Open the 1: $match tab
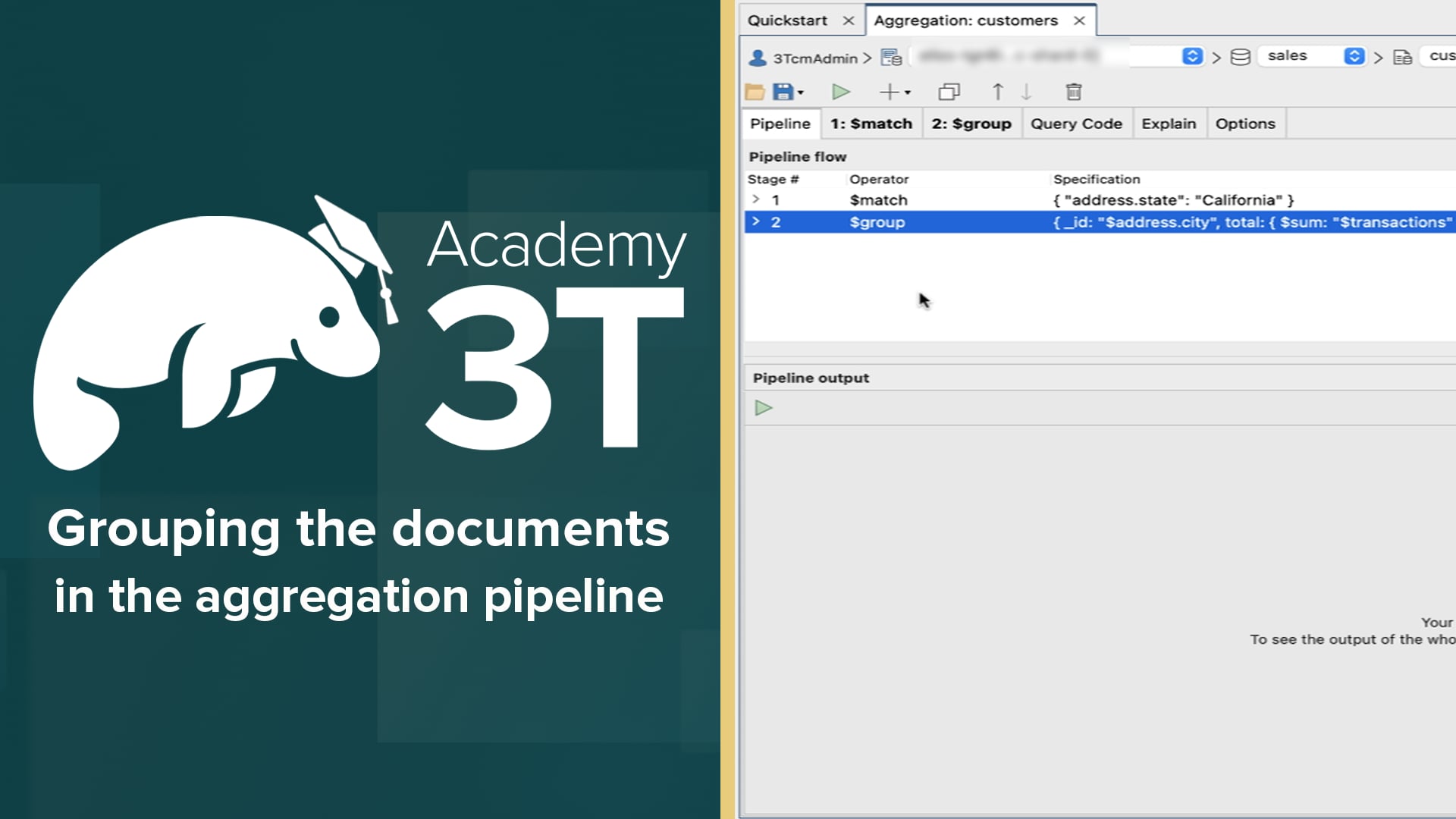This screenshot has width=1456, height=819. point(871,124)
